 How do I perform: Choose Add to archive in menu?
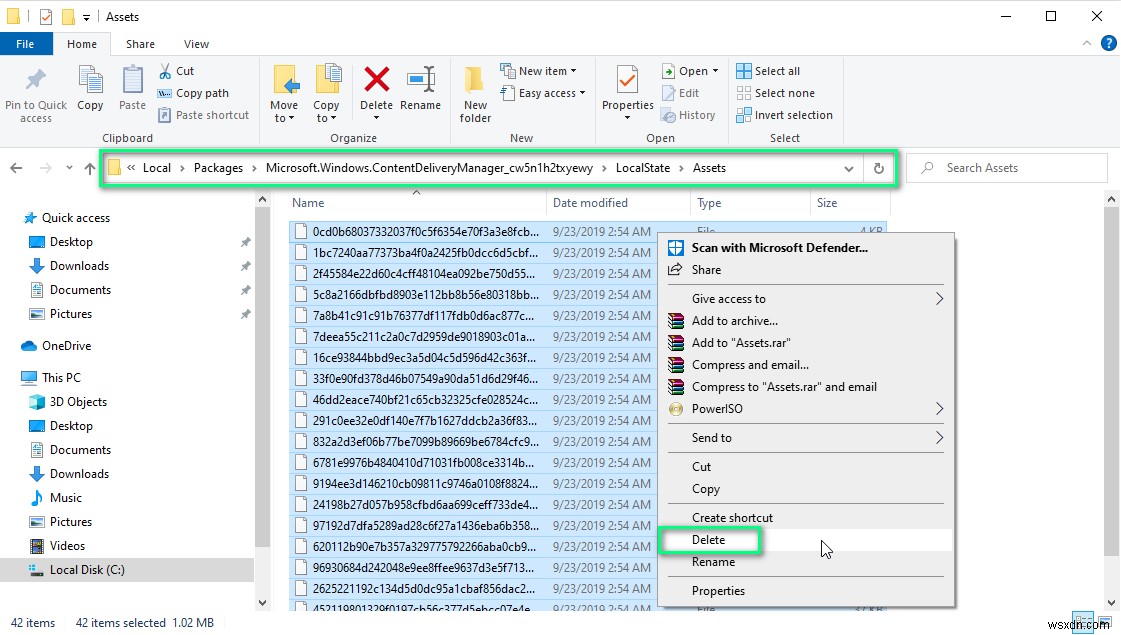pyautogui.click(x=806, y=321)
